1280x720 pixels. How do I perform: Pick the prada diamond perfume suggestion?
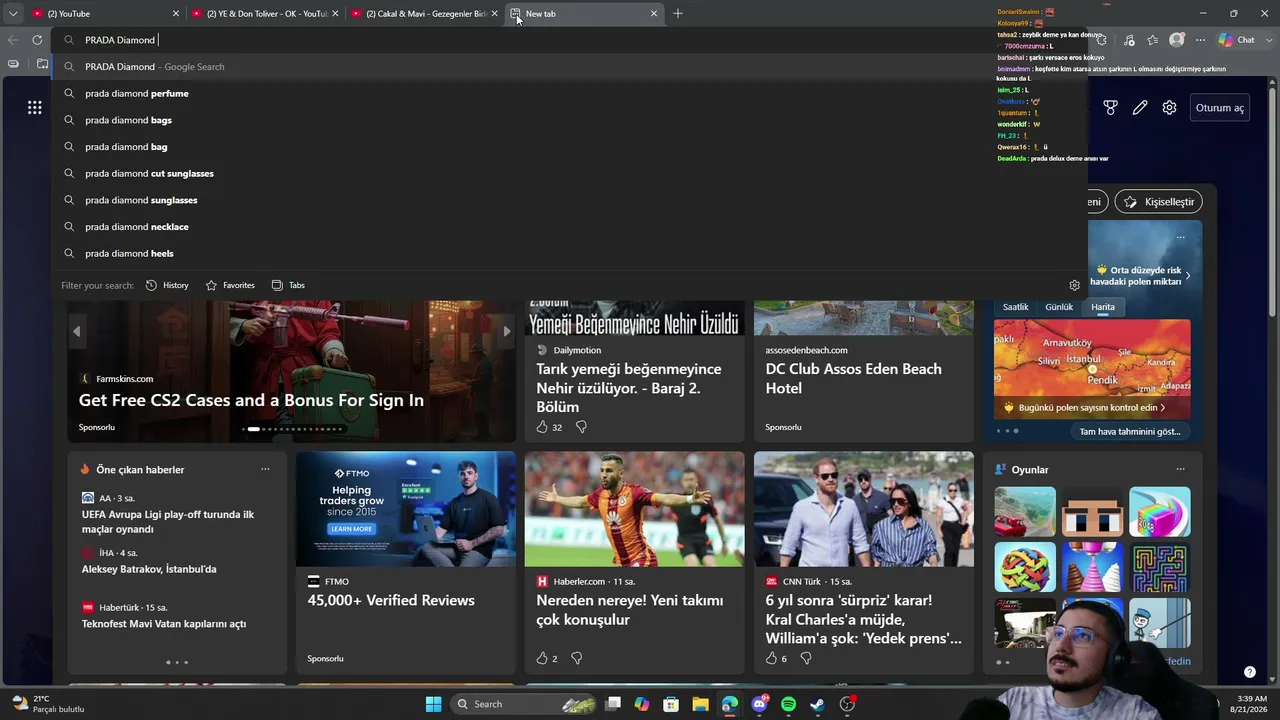[x=569, y=93]
